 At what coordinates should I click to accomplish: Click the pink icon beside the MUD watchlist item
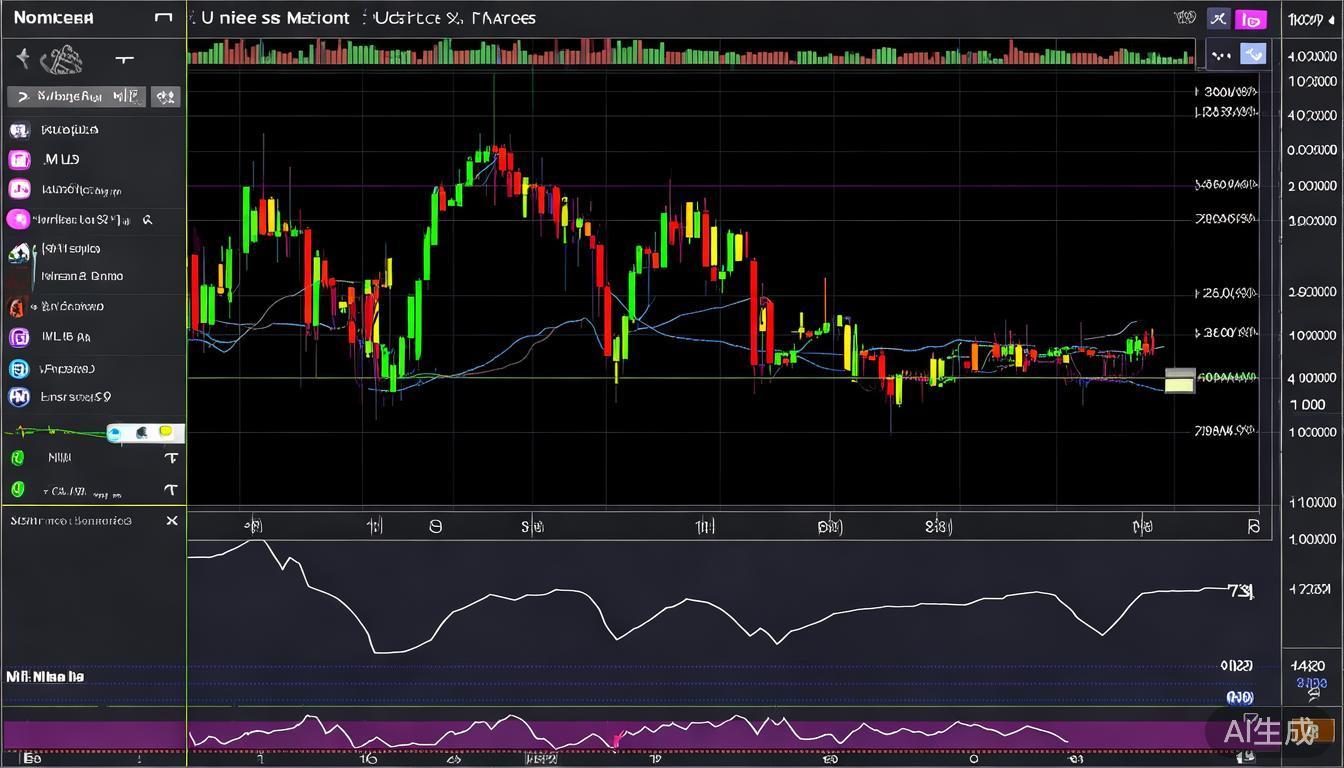coord(19,159)
